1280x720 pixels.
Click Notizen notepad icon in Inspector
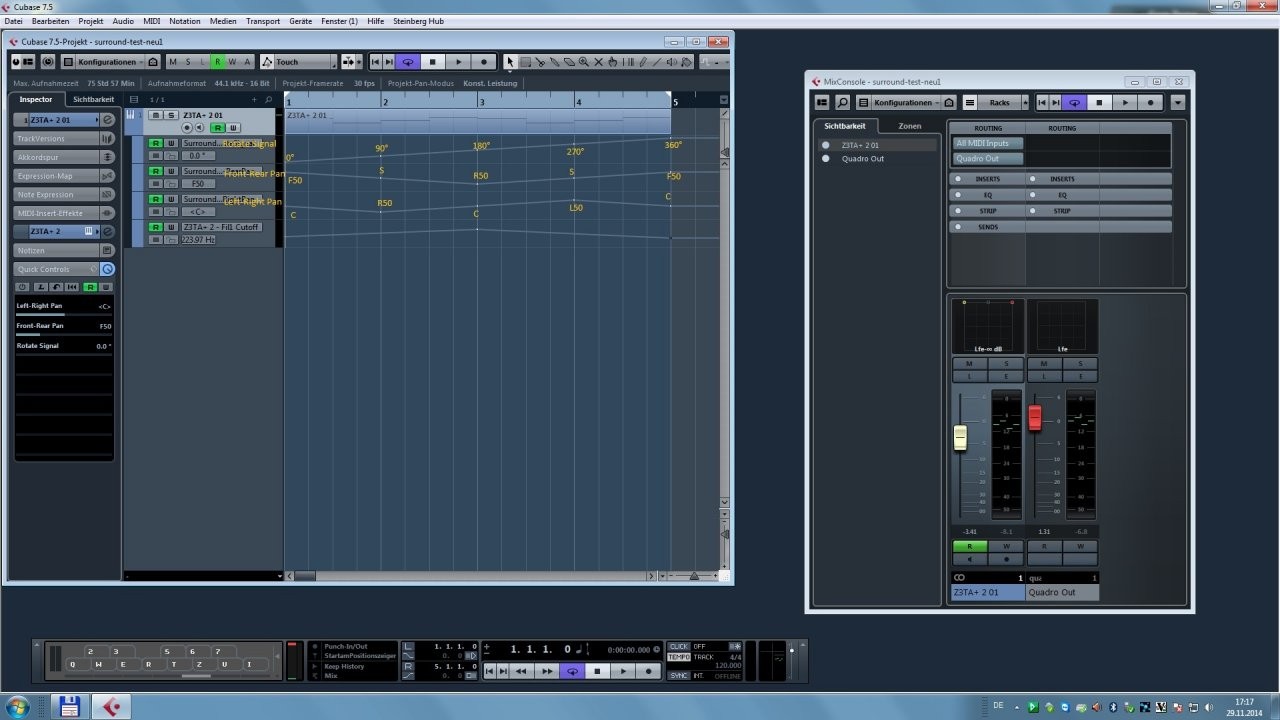tap(108, 250)
